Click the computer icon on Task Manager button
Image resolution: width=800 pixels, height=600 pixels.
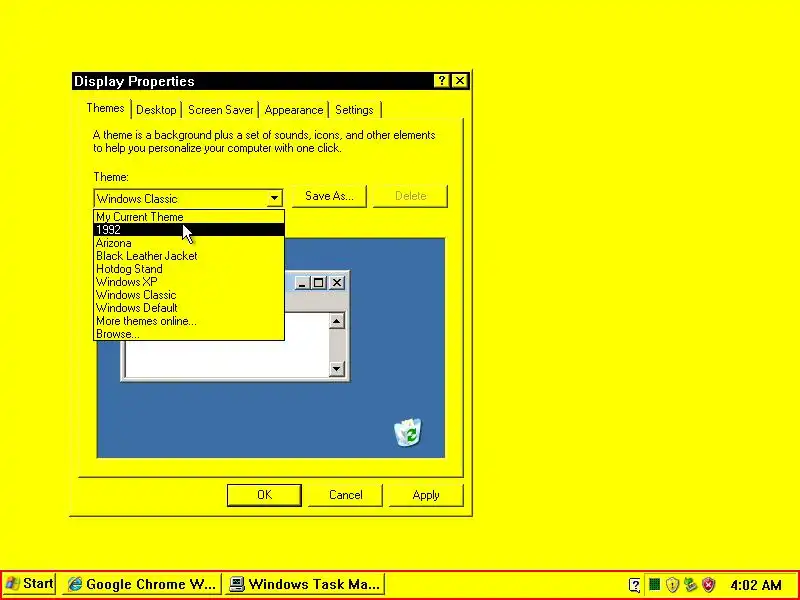[x=237, y=584]
